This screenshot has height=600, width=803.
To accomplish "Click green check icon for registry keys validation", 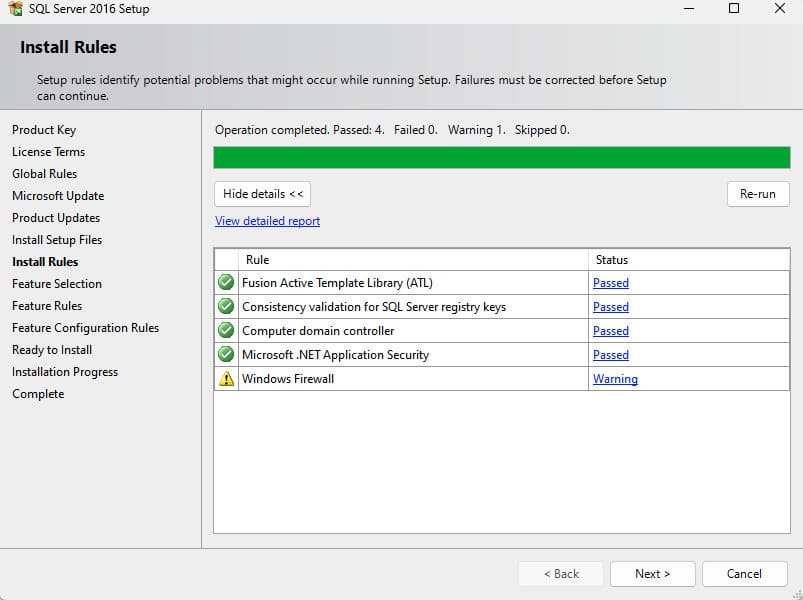I will [x=226, y=307].
